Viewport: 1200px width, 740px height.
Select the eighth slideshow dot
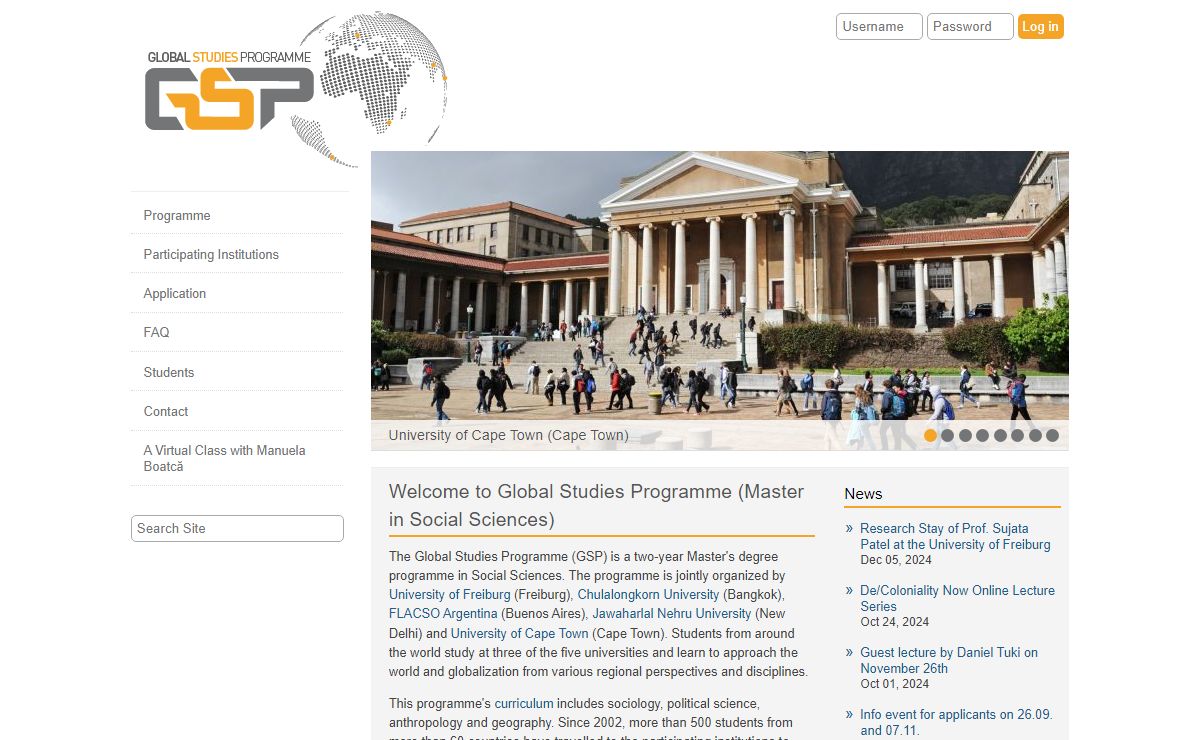(x=1052, y=435)
